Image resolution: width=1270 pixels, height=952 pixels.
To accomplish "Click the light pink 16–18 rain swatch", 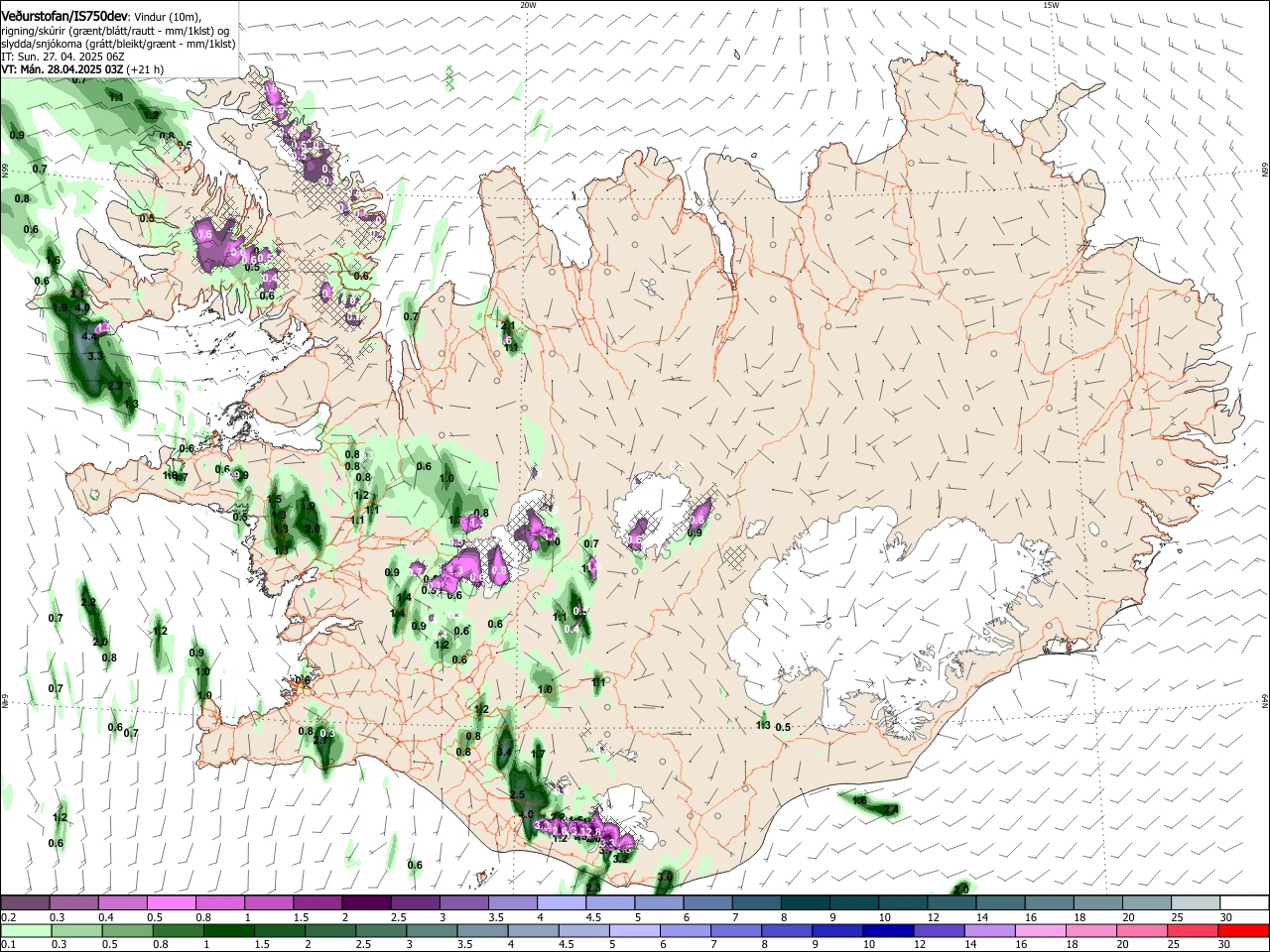I will (1040, 930).
